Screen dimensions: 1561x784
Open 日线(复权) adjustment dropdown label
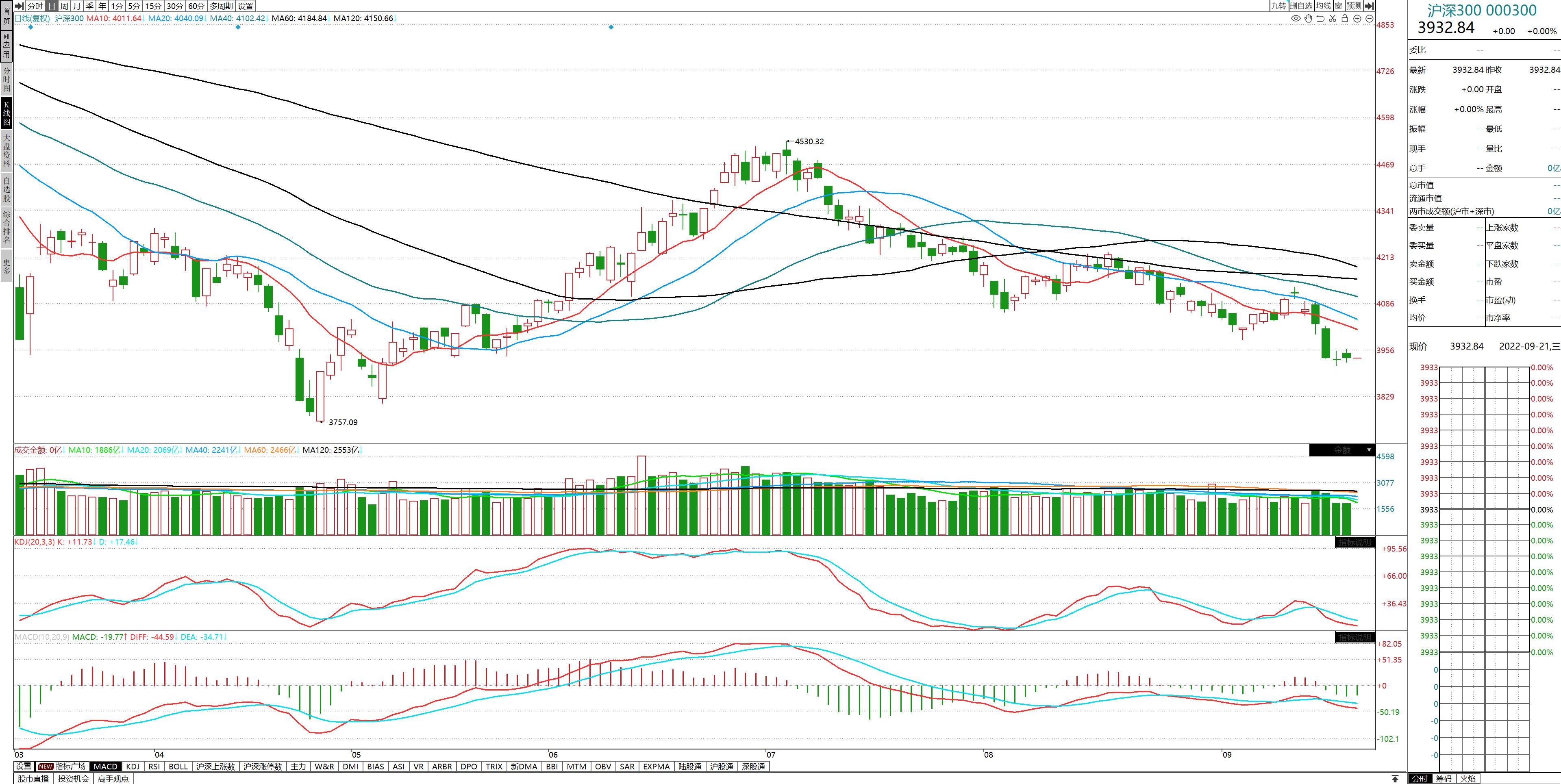(x=32, y=18)
